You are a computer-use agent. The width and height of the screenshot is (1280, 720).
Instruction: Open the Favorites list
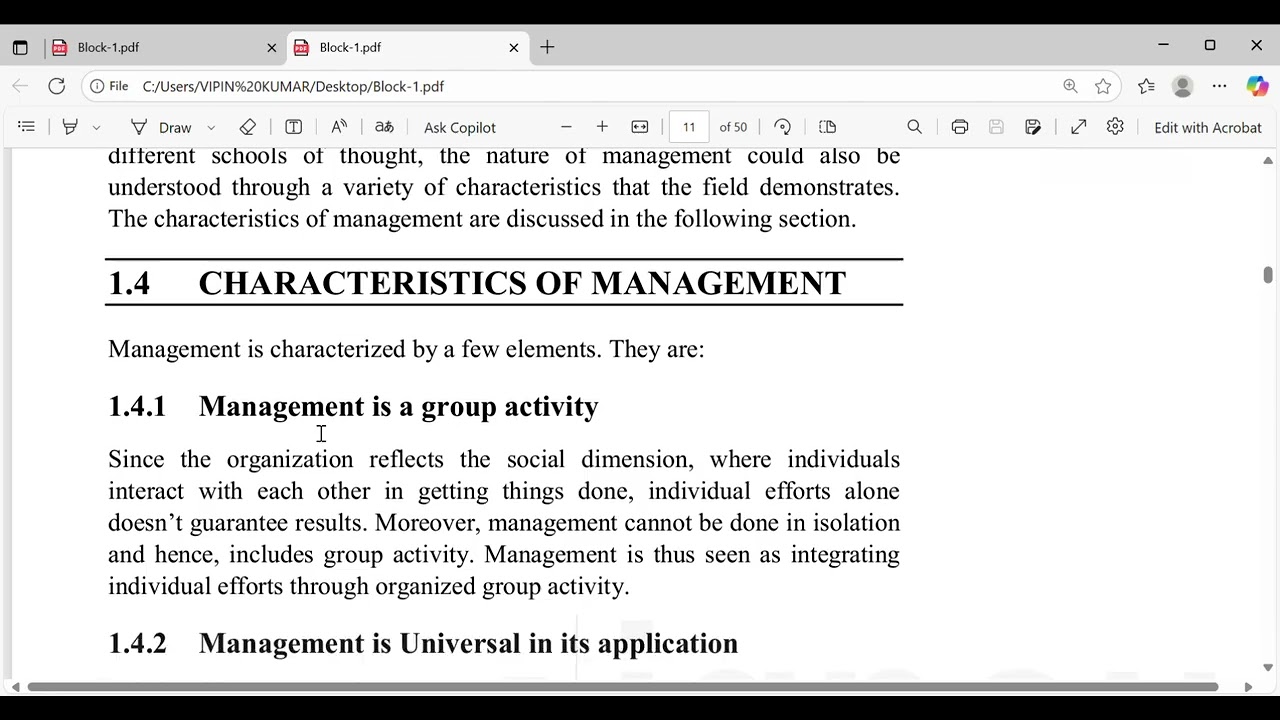pos(1146,86)
